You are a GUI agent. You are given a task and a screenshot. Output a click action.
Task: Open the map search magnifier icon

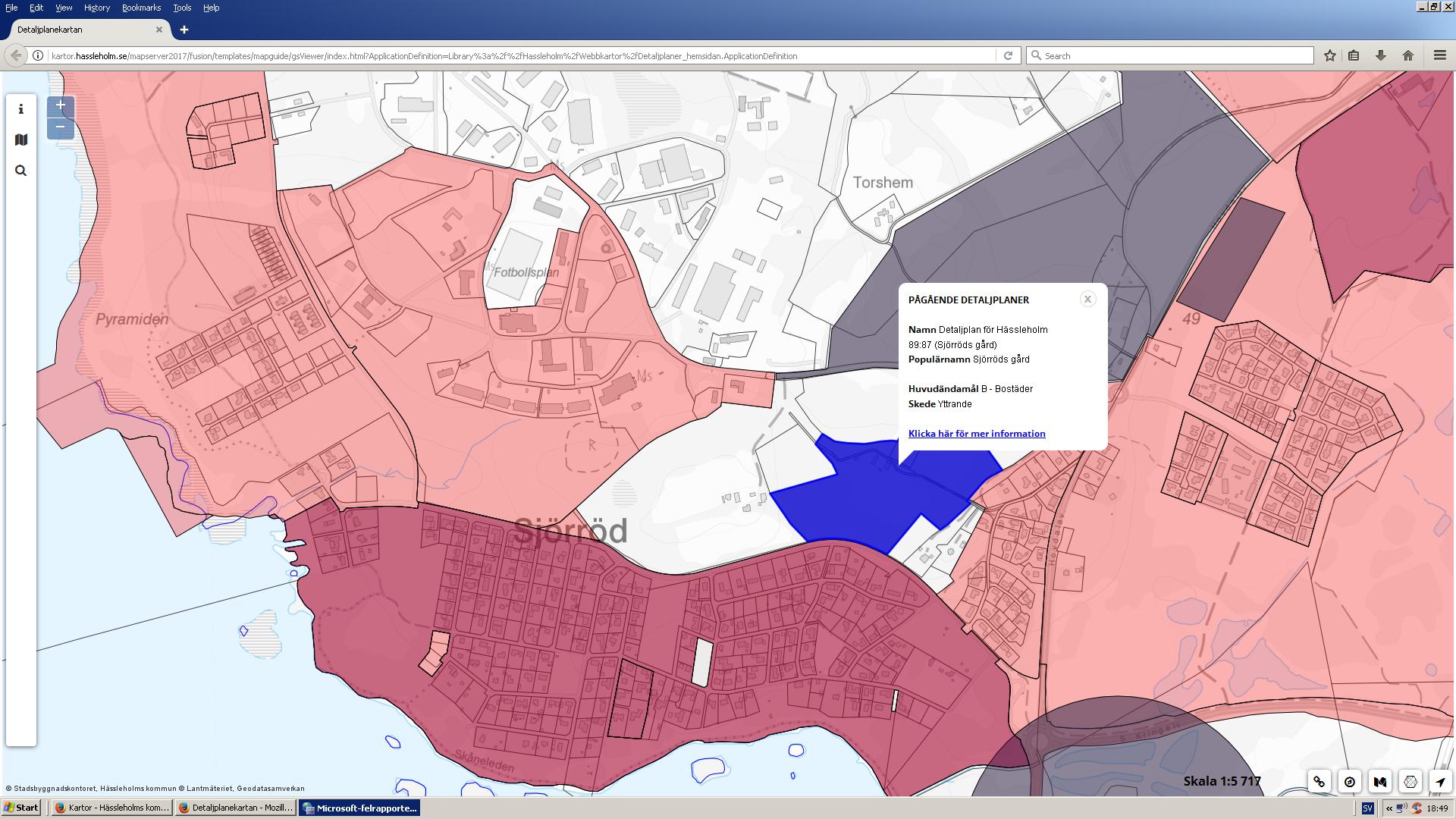click(x=20, y=171)
